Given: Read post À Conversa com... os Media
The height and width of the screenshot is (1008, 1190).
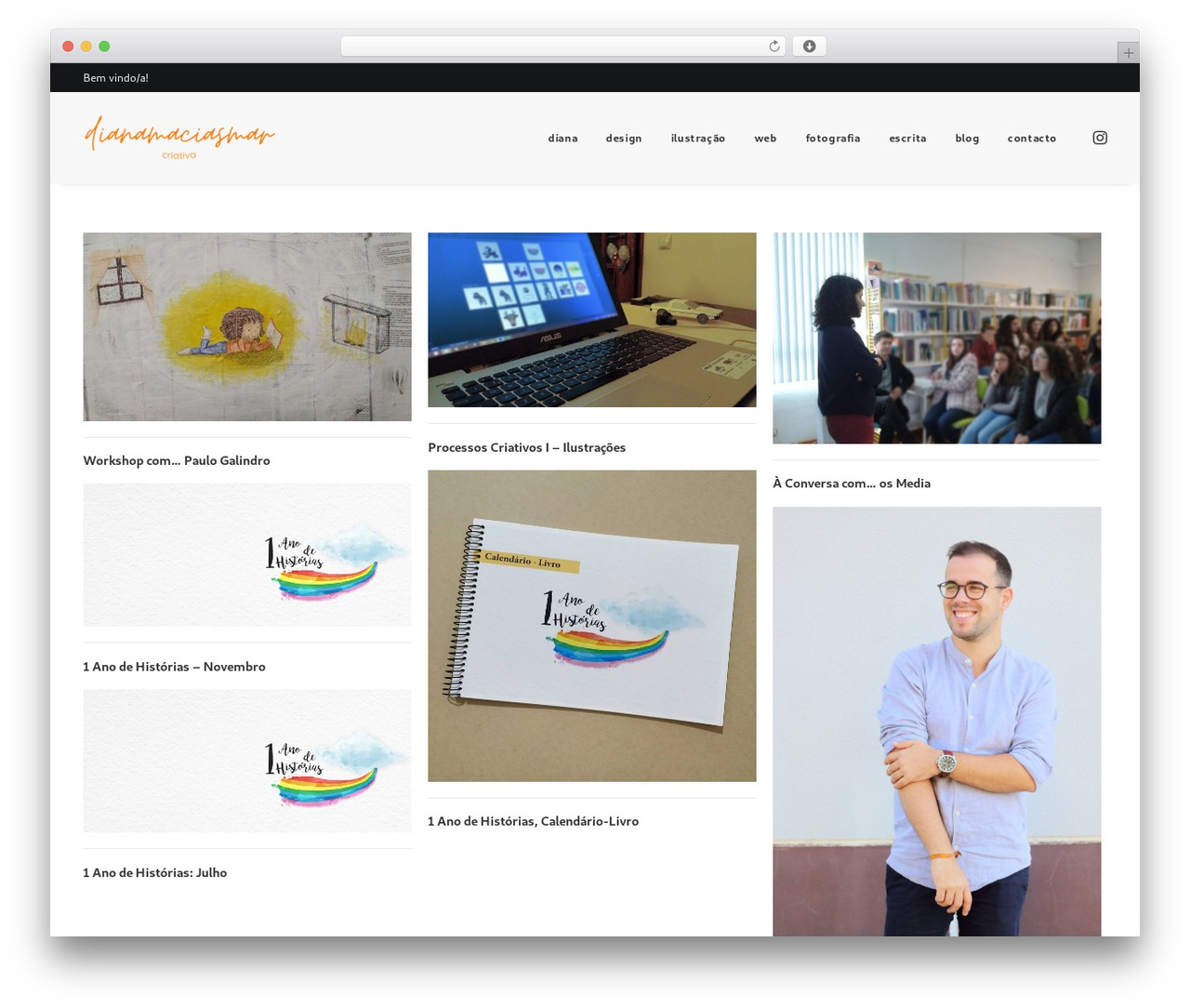Looking at the screenshot, I should click(x=852, y=484).
